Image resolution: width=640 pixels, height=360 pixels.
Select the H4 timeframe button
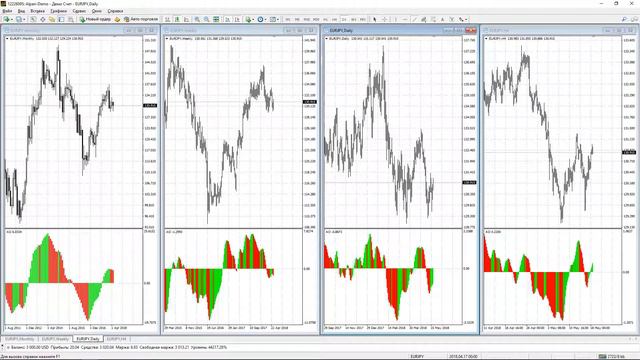point(335,19)
